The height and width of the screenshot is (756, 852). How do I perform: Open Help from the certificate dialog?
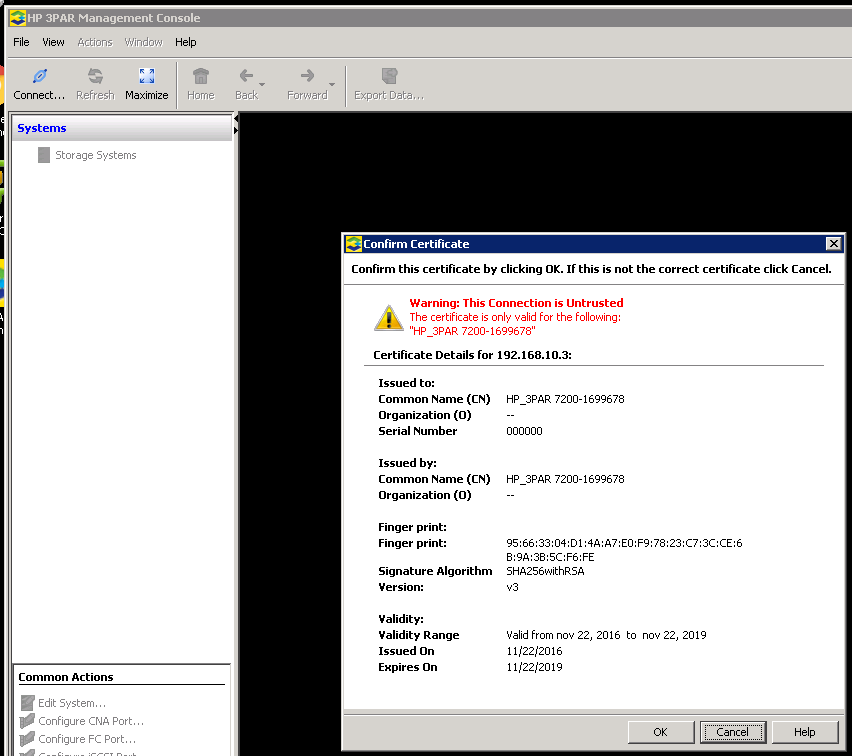[805, 731]
